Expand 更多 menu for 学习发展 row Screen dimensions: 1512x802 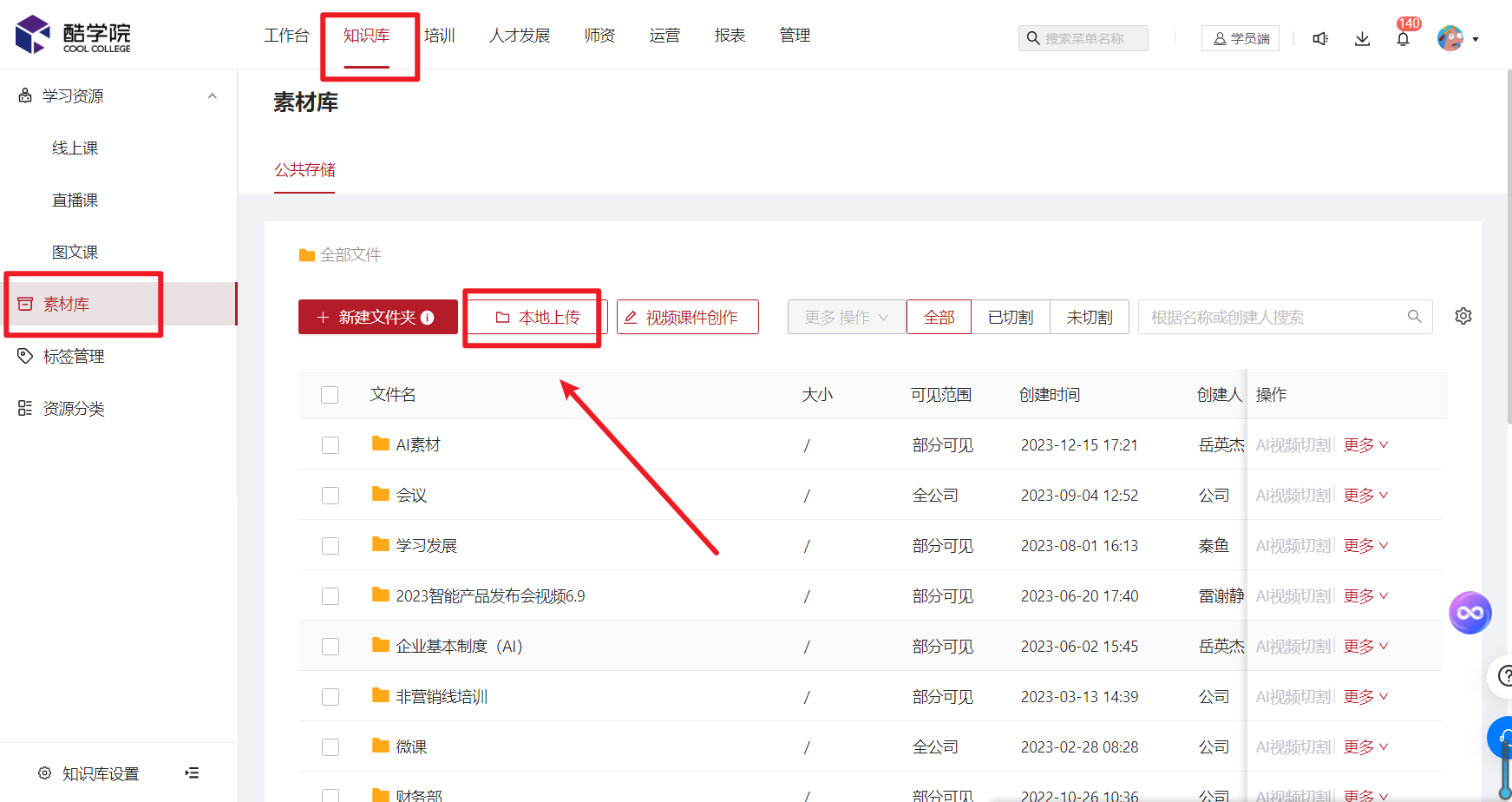click(1365, 546)
